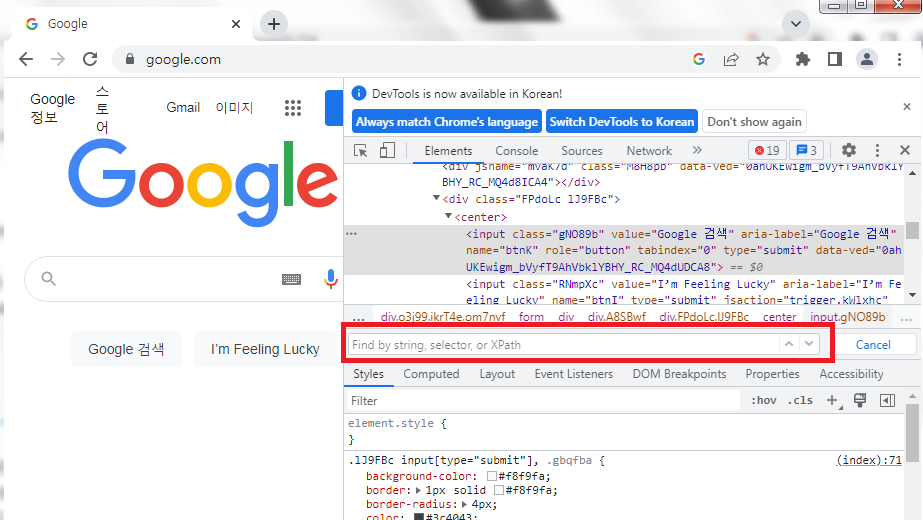Open a new browser tab
Image resolution: width=923 pixels, height=520 pixels.
click(274, 24)
